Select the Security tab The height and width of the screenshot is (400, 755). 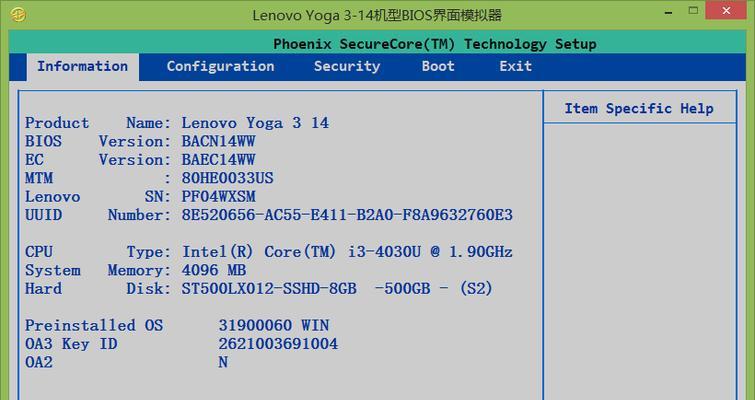tap(347, 66)
